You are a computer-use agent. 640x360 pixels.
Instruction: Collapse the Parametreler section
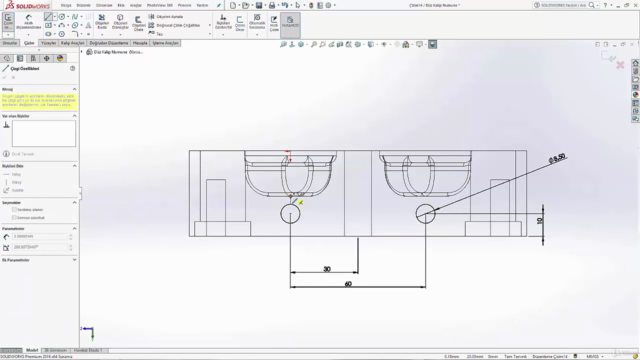(74, 229)
